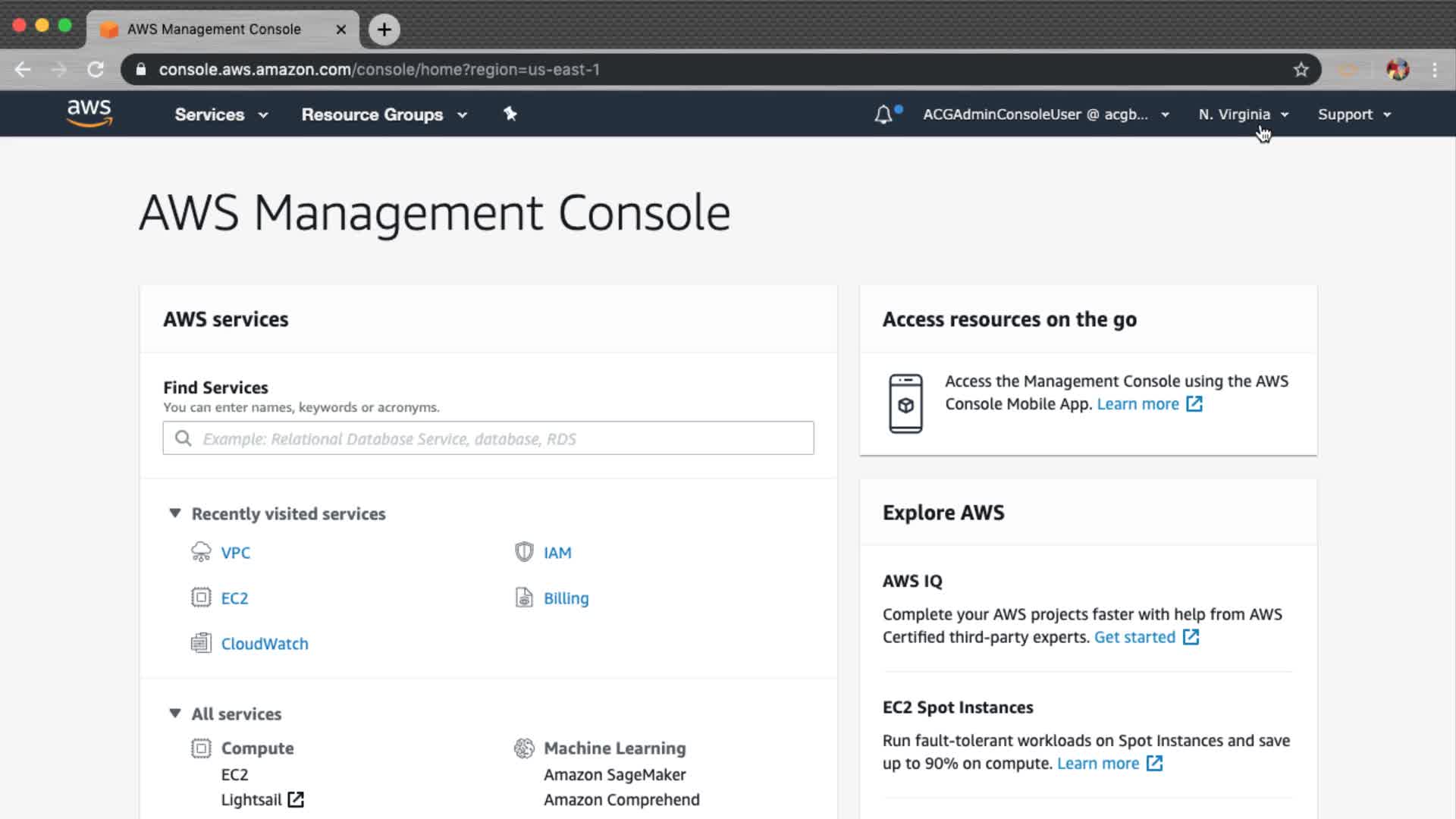Open the EC2 recently visited link
The image size is (1456, 819).
[234, 598]
